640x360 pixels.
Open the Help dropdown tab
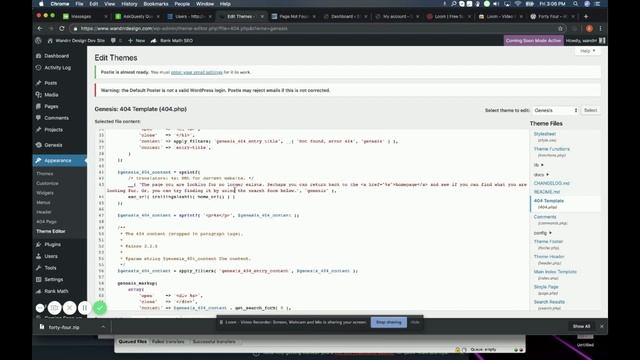coord(588,51)
